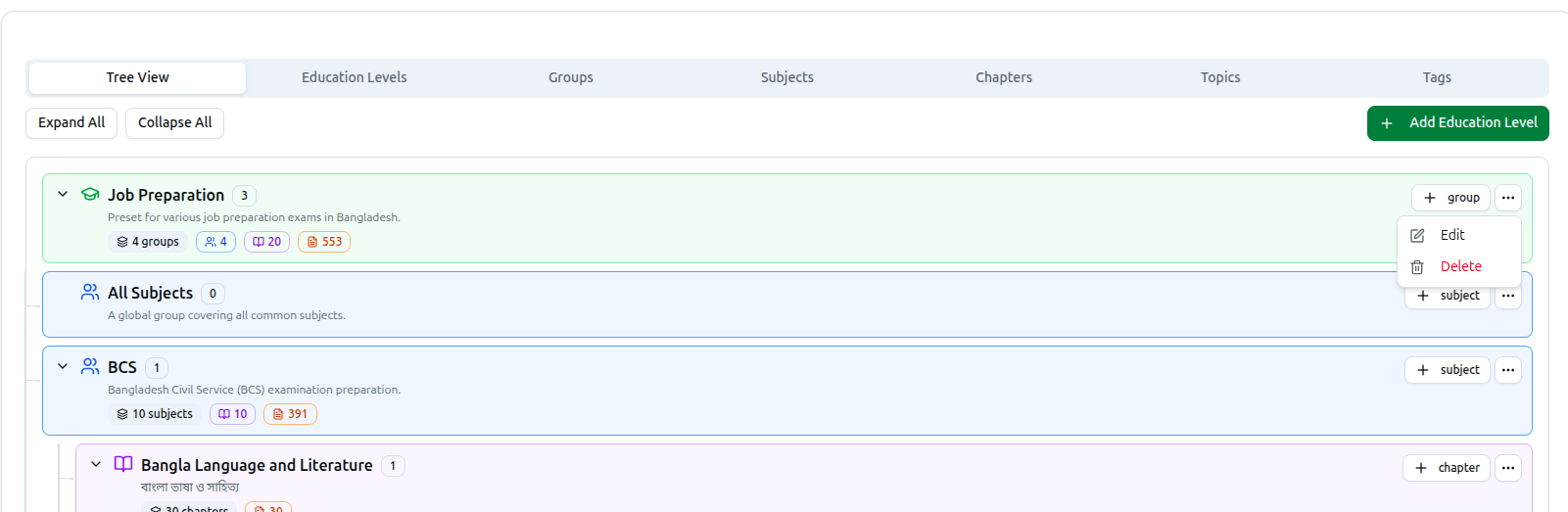Image resolution: width=1568 pixels, height=512 pixels.
Task: Click the Job Preparation title
Action: tap(166, 195)
